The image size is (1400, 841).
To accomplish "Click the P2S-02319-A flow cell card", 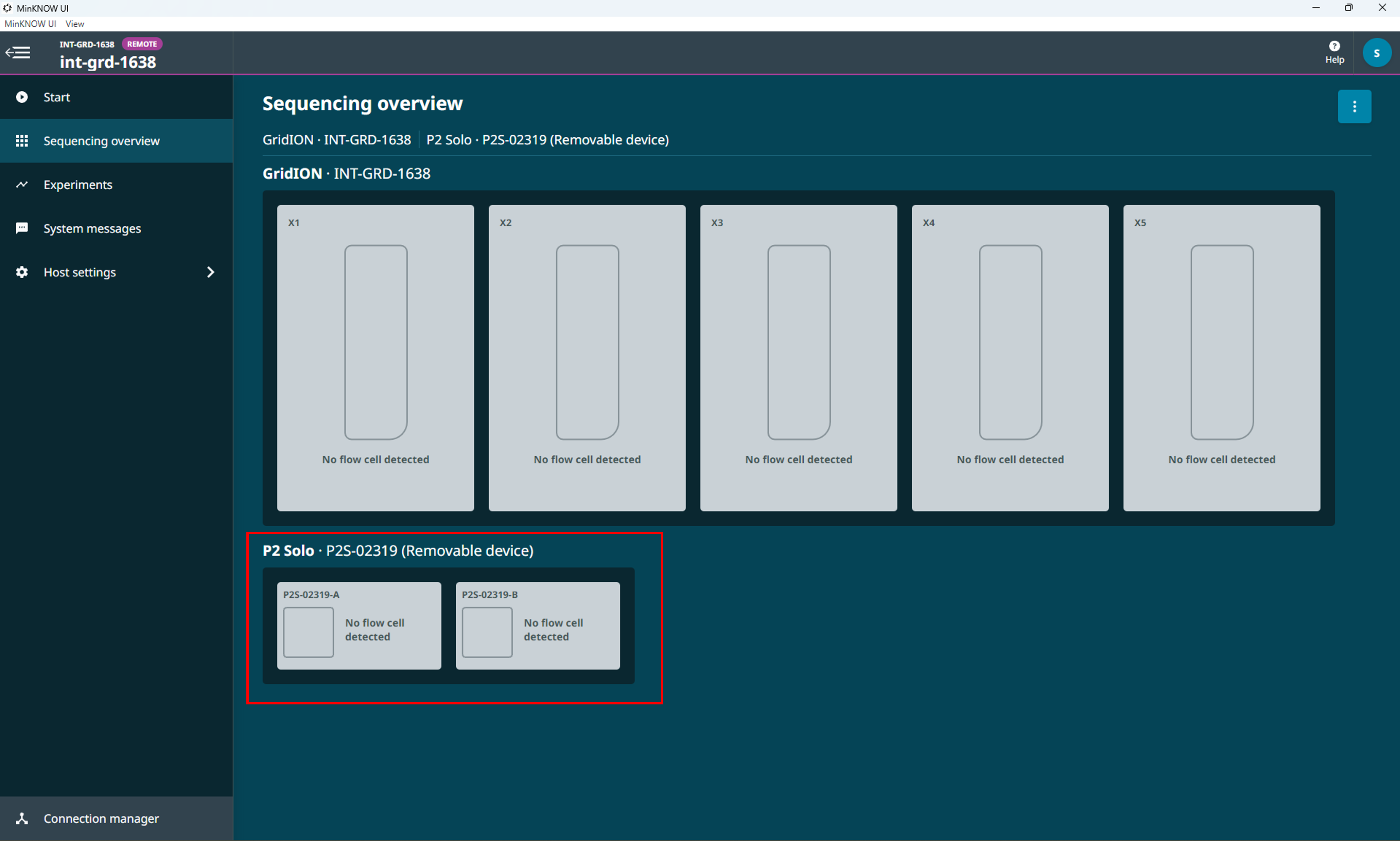I will coord(358,626).
